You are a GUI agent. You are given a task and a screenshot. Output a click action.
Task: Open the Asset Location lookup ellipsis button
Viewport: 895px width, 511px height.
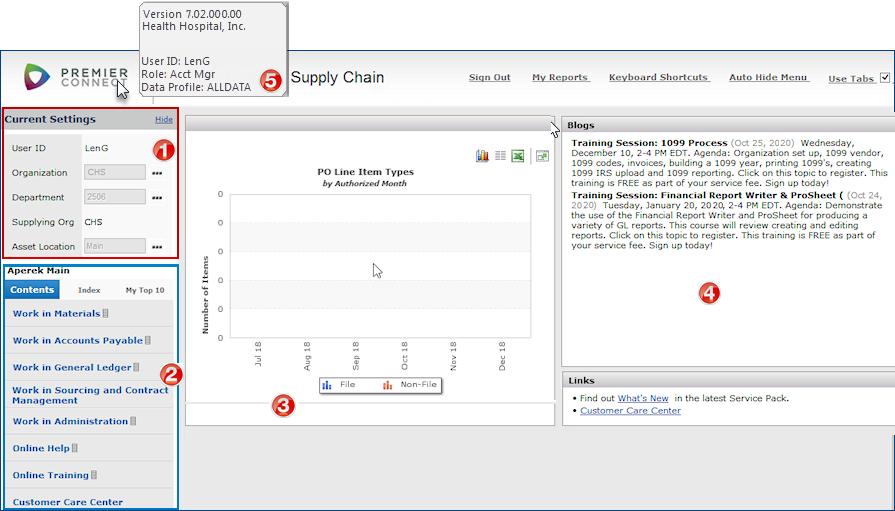point(156,246)
